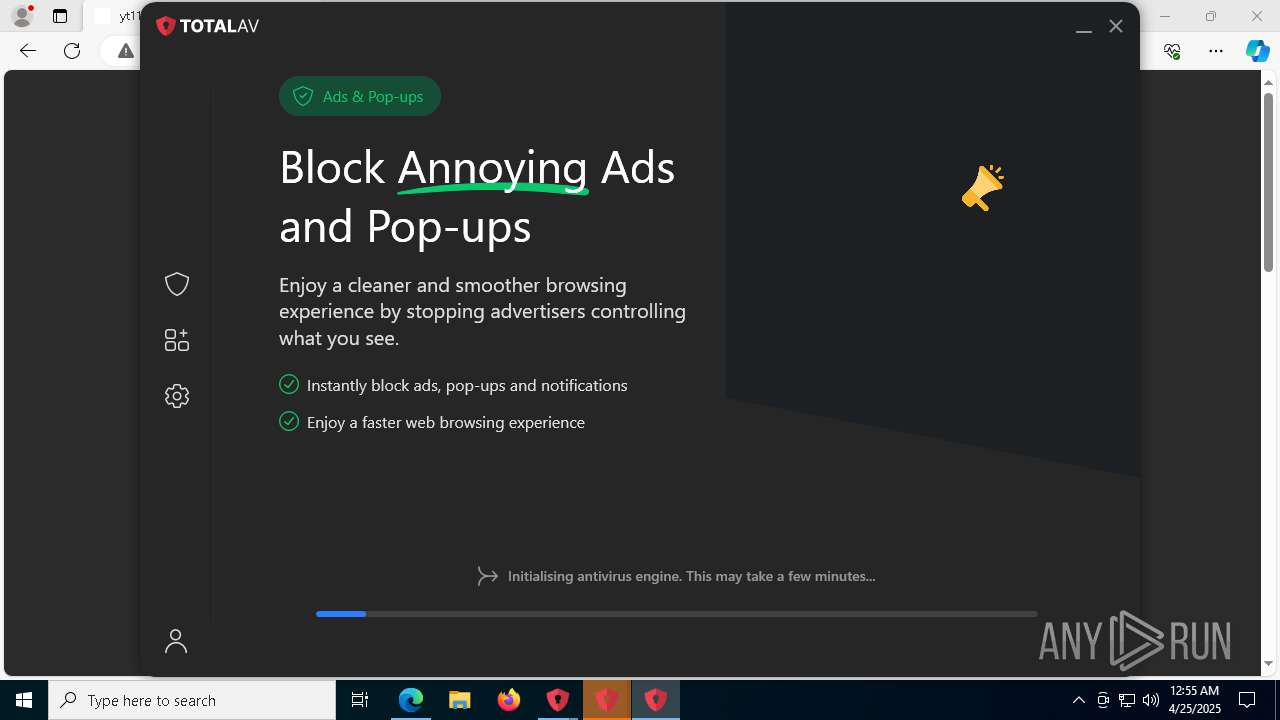Restore down the Edge browser window
Screen dimensions: 1280x720
(x=1211, y=16)
